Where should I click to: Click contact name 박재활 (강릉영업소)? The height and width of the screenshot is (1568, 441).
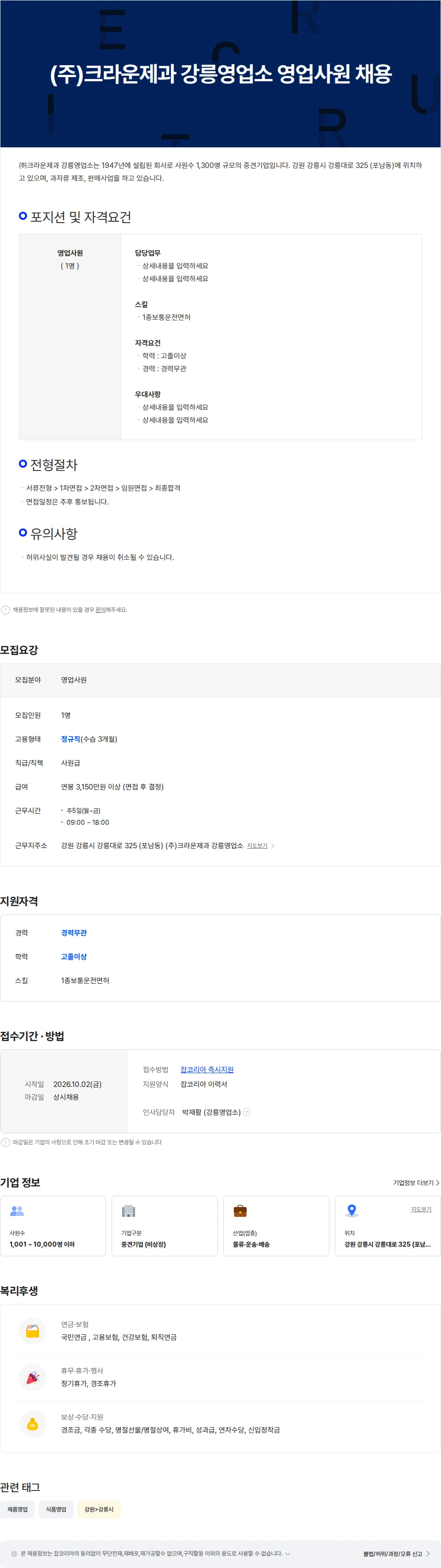[211, 1111]
